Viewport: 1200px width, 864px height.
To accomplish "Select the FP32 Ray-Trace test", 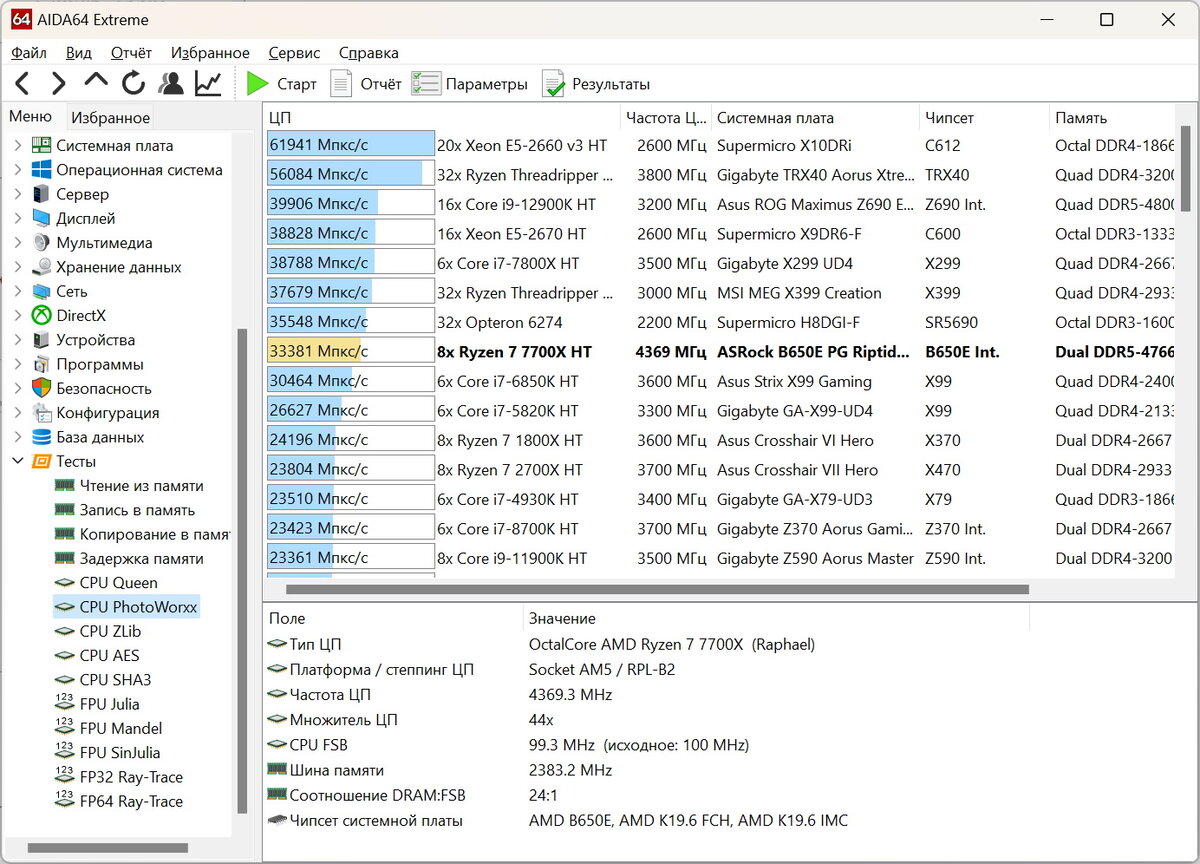I will click(119, 777).
